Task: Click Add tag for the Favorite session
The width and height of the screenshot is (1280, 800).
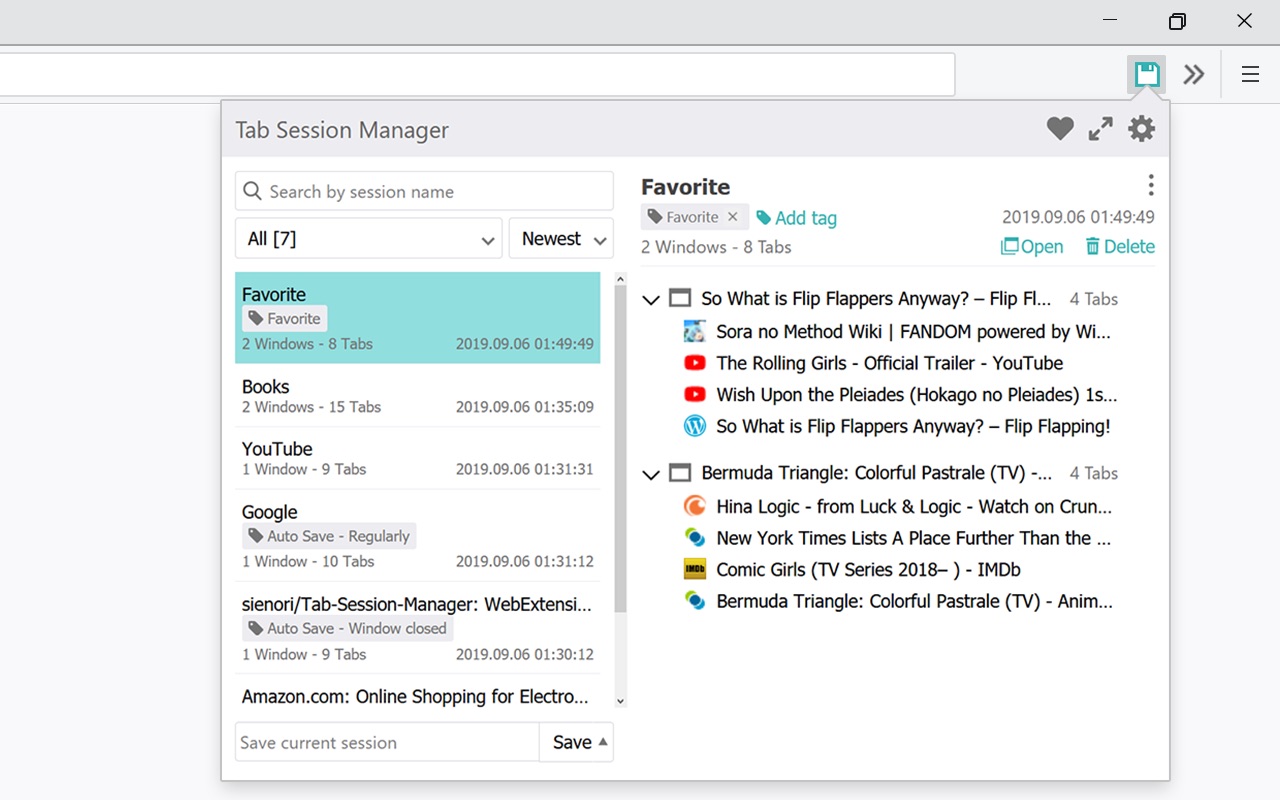Action: 796,217
